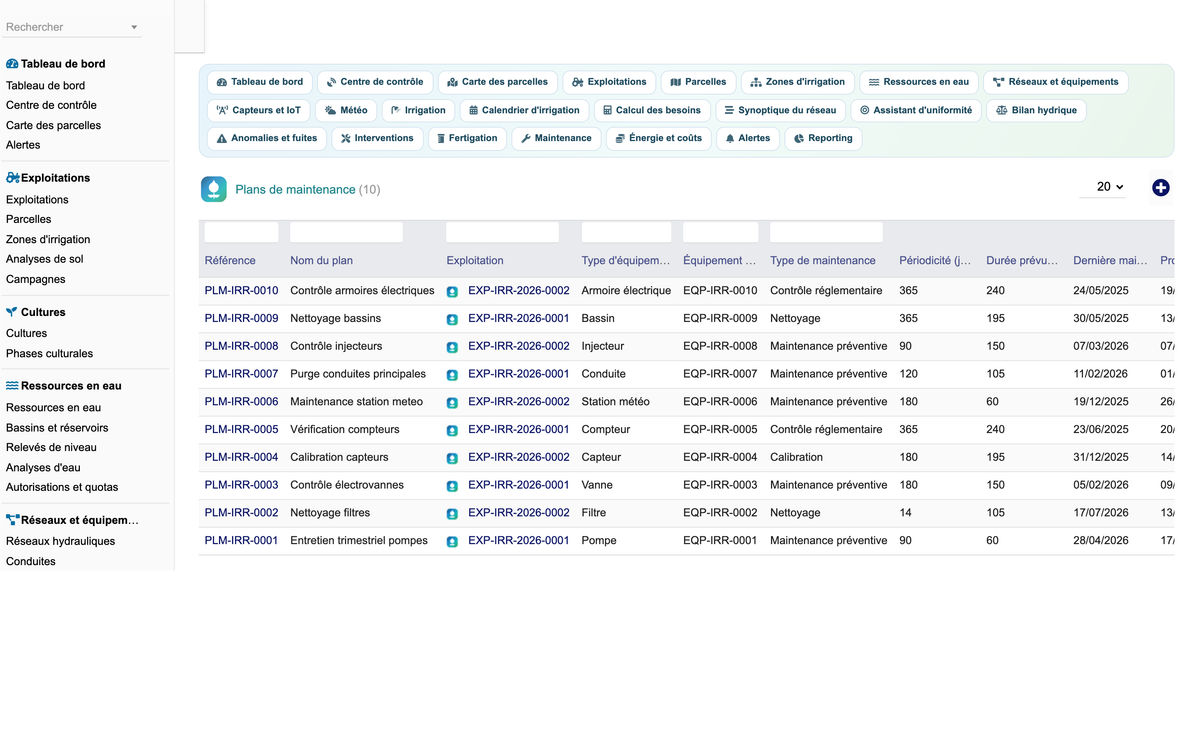Open Alertes in sidebar menu
The height and width of the screenshot is (743, 1200).
23,145
